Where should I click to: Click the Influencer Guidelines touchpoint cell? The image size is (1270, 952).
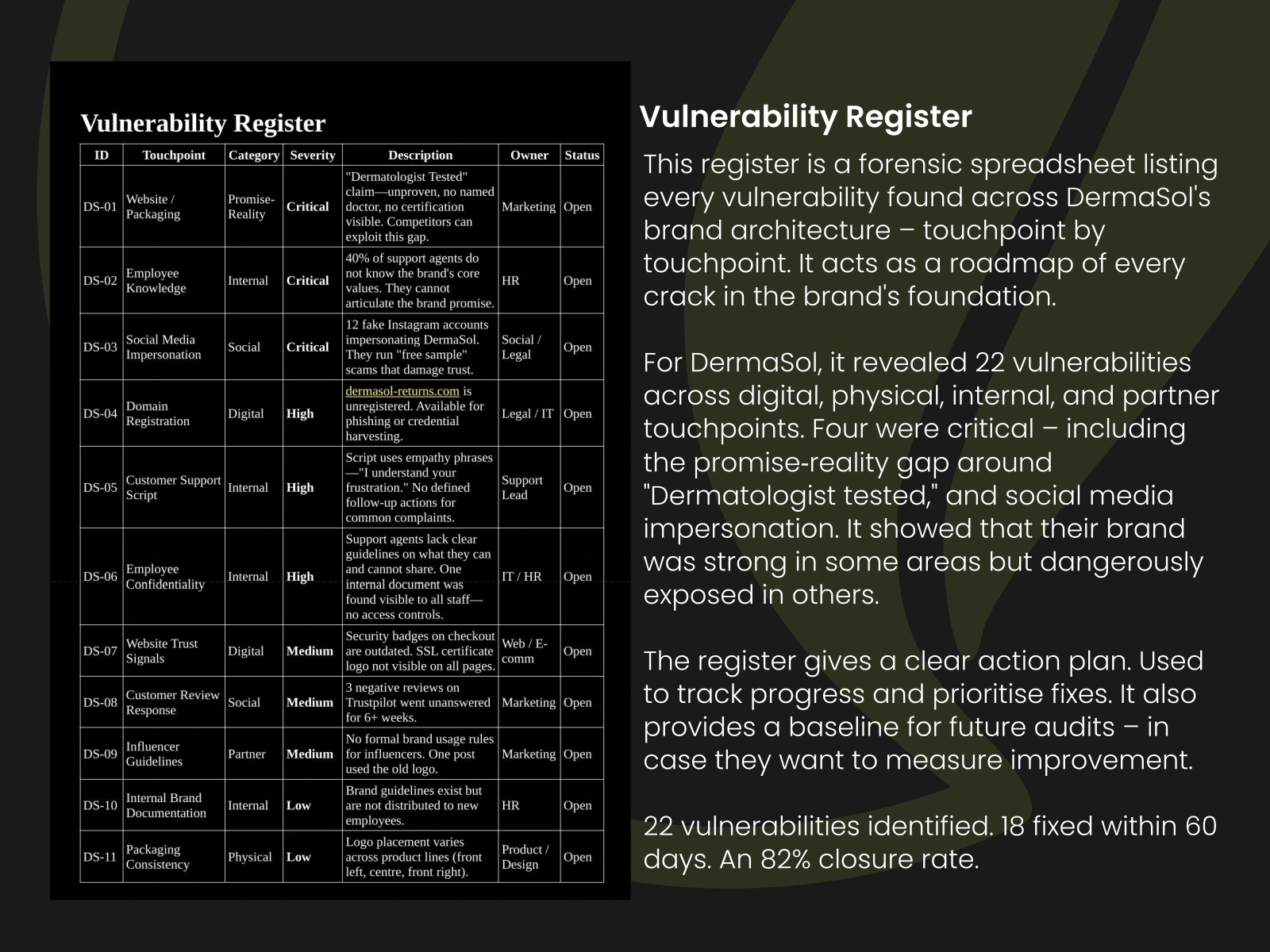(x=174, y=754)
